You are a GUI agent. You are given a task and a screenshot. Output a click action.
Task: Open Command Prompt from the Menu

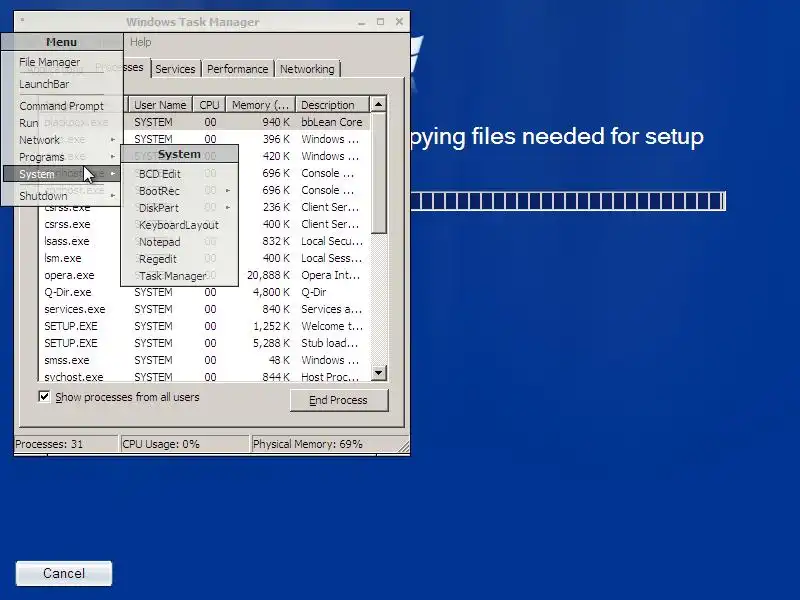click(x=61, y=106)
